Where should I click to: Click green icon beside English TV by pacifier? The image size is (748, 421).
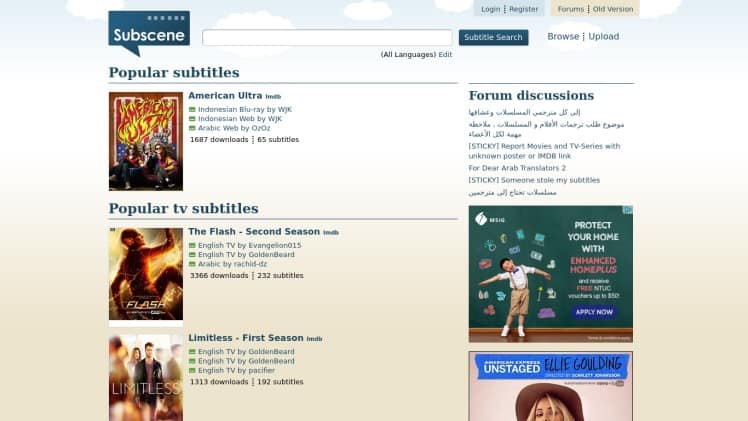click(192, 370)
